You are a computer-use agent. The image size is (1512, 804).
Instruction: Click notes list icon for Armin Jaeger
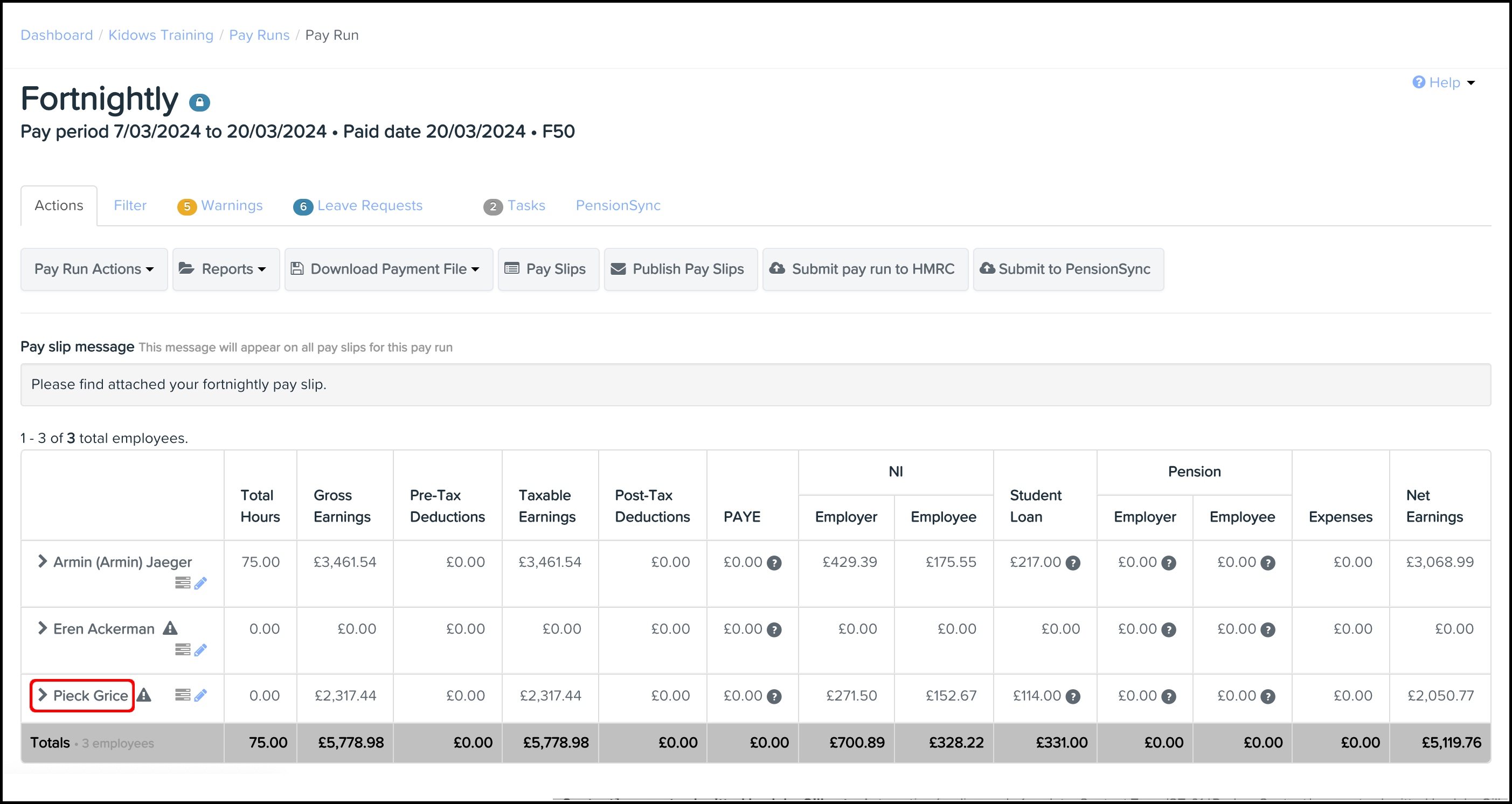click(x=183, y=583)
